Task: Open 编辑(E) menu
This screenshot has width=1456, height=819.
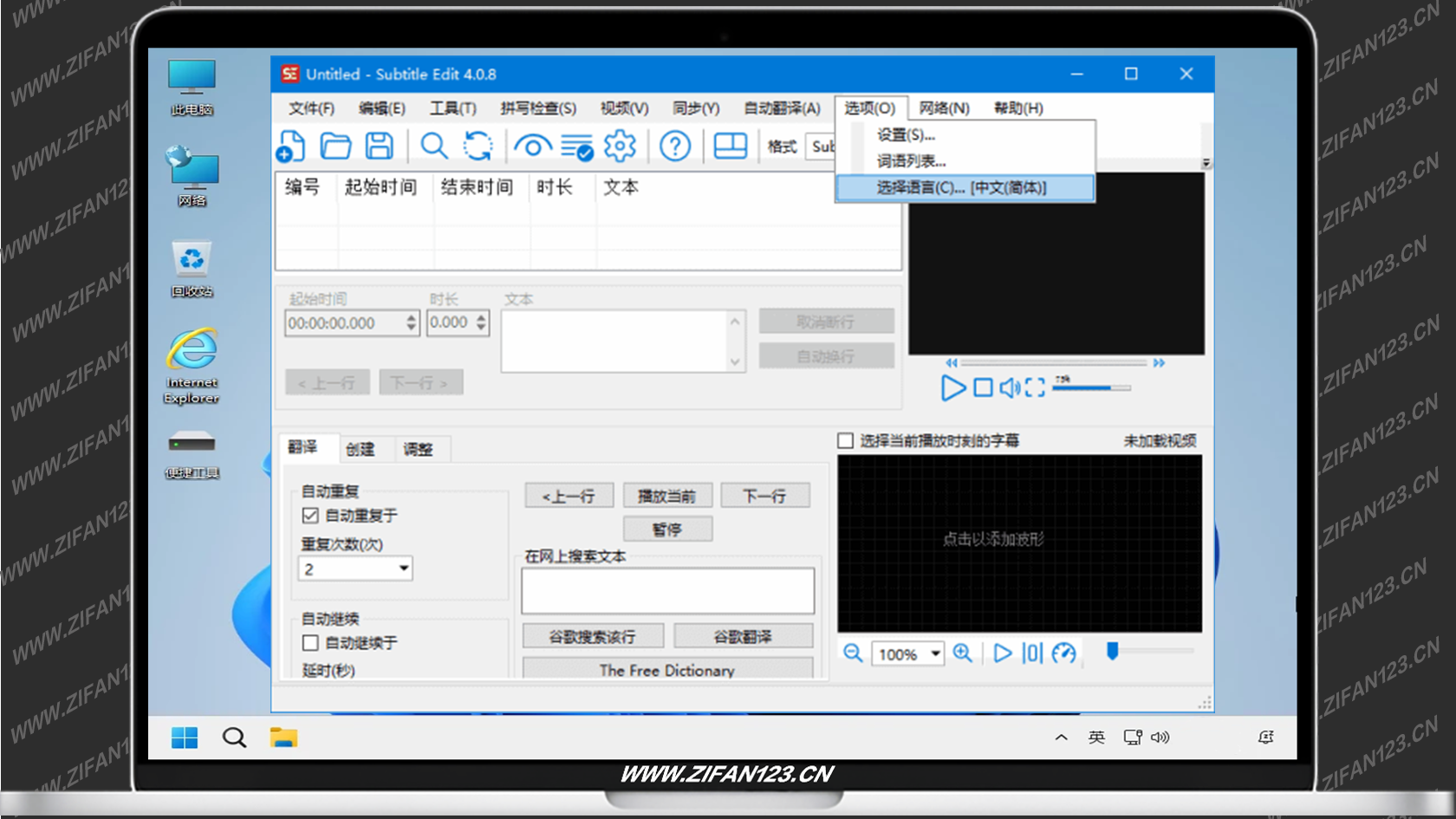Action: 382,108
